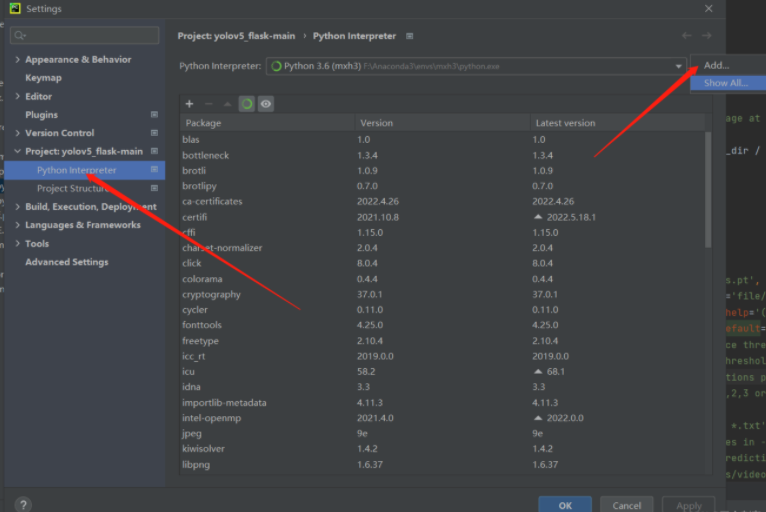
Task: Select the libpng package row
Action: [x=443, y=465]
